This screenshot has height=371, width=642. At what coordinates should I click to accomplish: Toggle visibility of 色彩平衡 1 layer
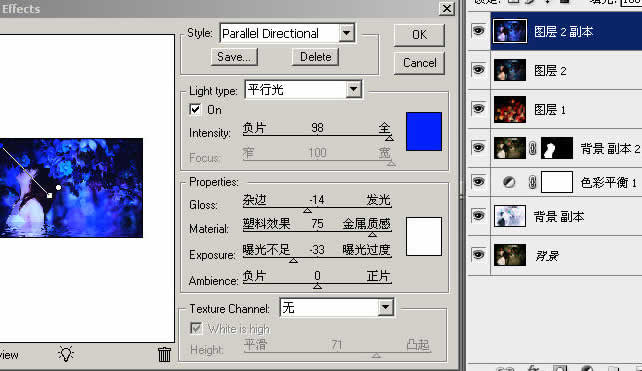tap(478, 181)
